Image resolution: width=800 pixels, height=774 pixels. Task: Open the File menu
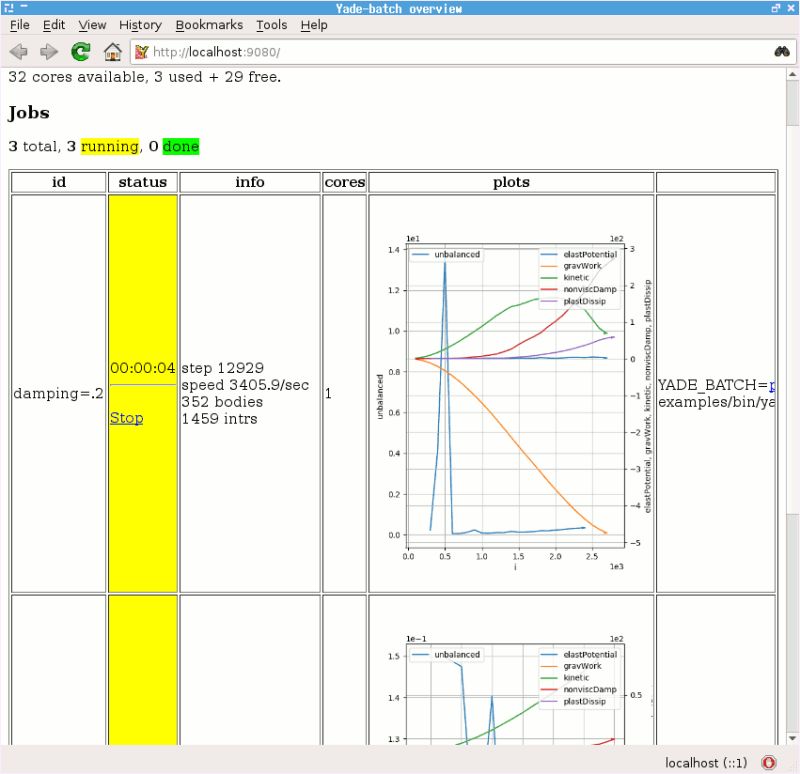(19, 25)
